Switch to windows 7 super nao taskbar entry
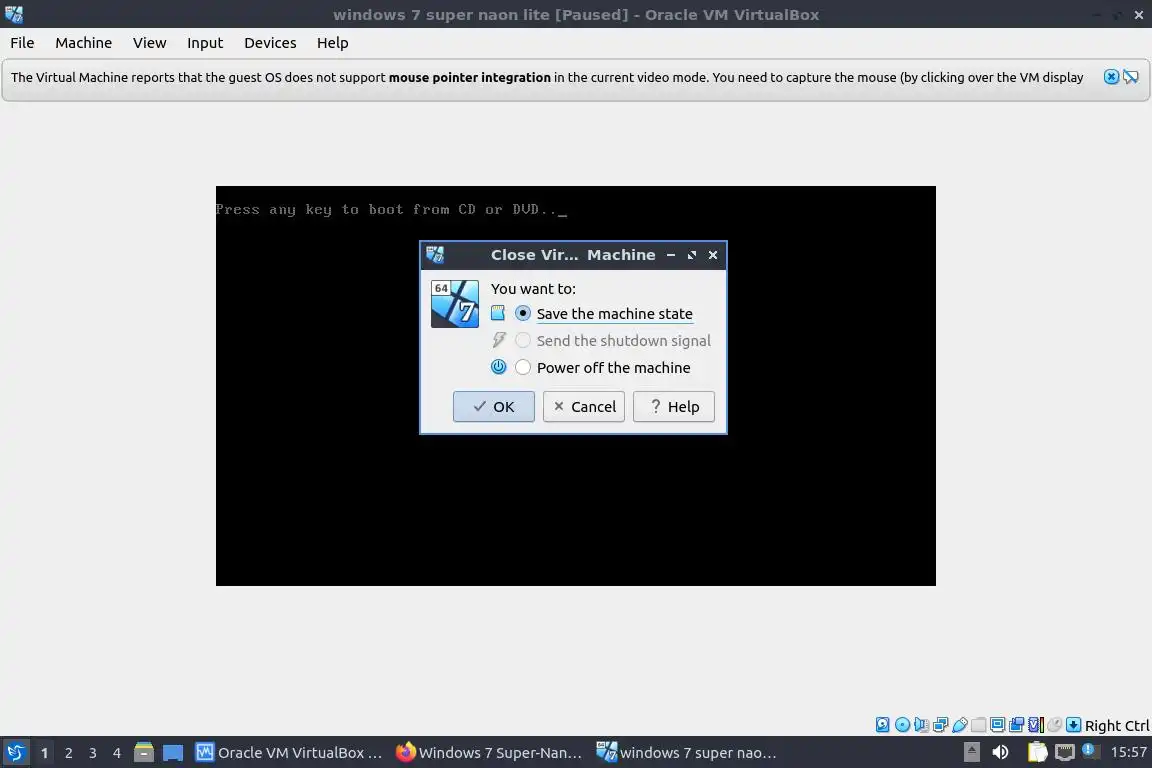The width and height of the screenshot is (1152, 768). (x=686, y=753)
